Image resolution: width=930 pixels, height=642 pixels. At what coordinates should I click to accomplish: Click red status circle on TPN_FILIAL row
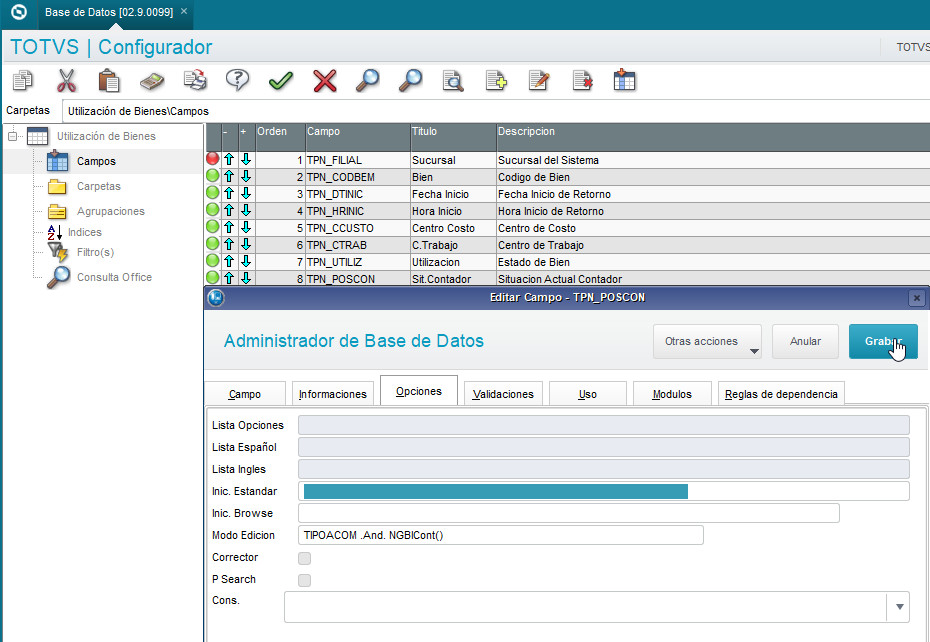tap(212, 158)
